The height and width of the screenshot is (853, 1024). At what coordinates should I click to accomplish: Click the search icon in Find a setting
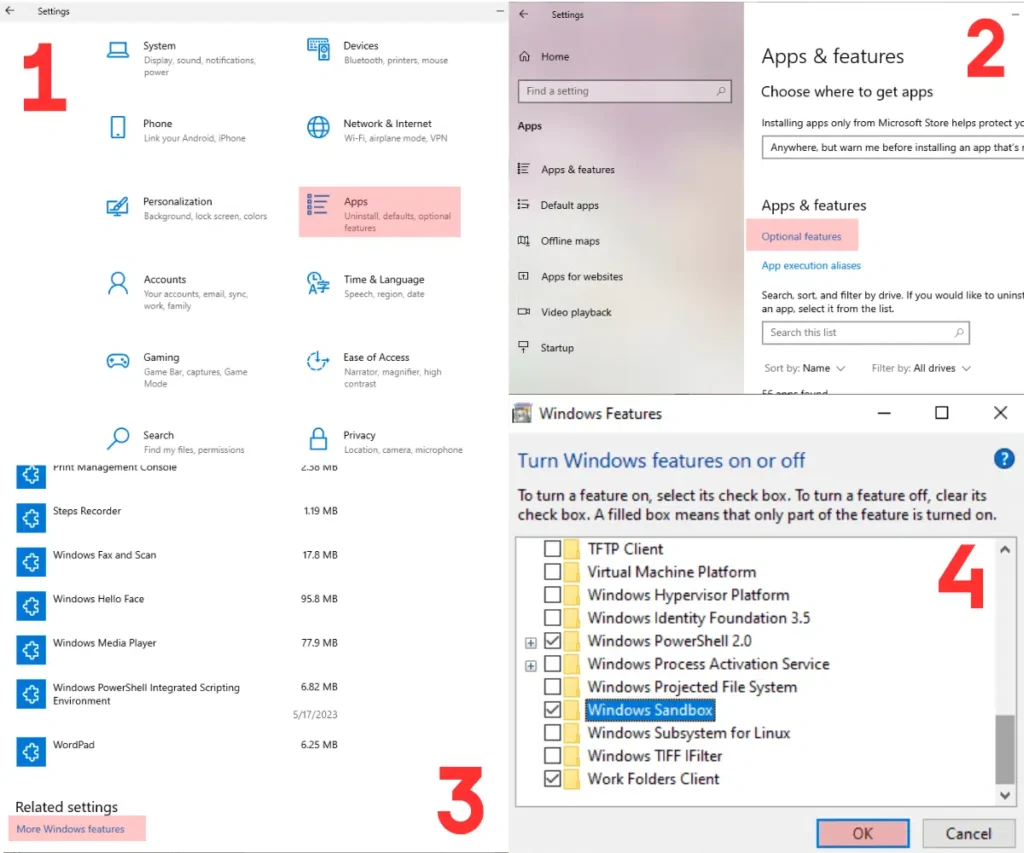(x=720, y=91)
